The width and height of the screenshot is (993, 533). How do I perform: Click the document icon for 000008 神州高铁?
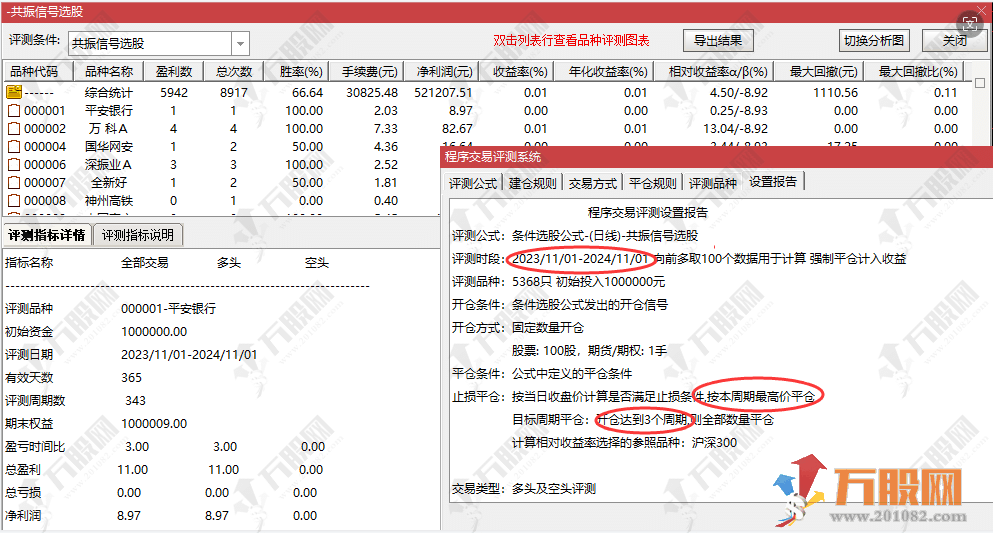click(x=14, y=201)
